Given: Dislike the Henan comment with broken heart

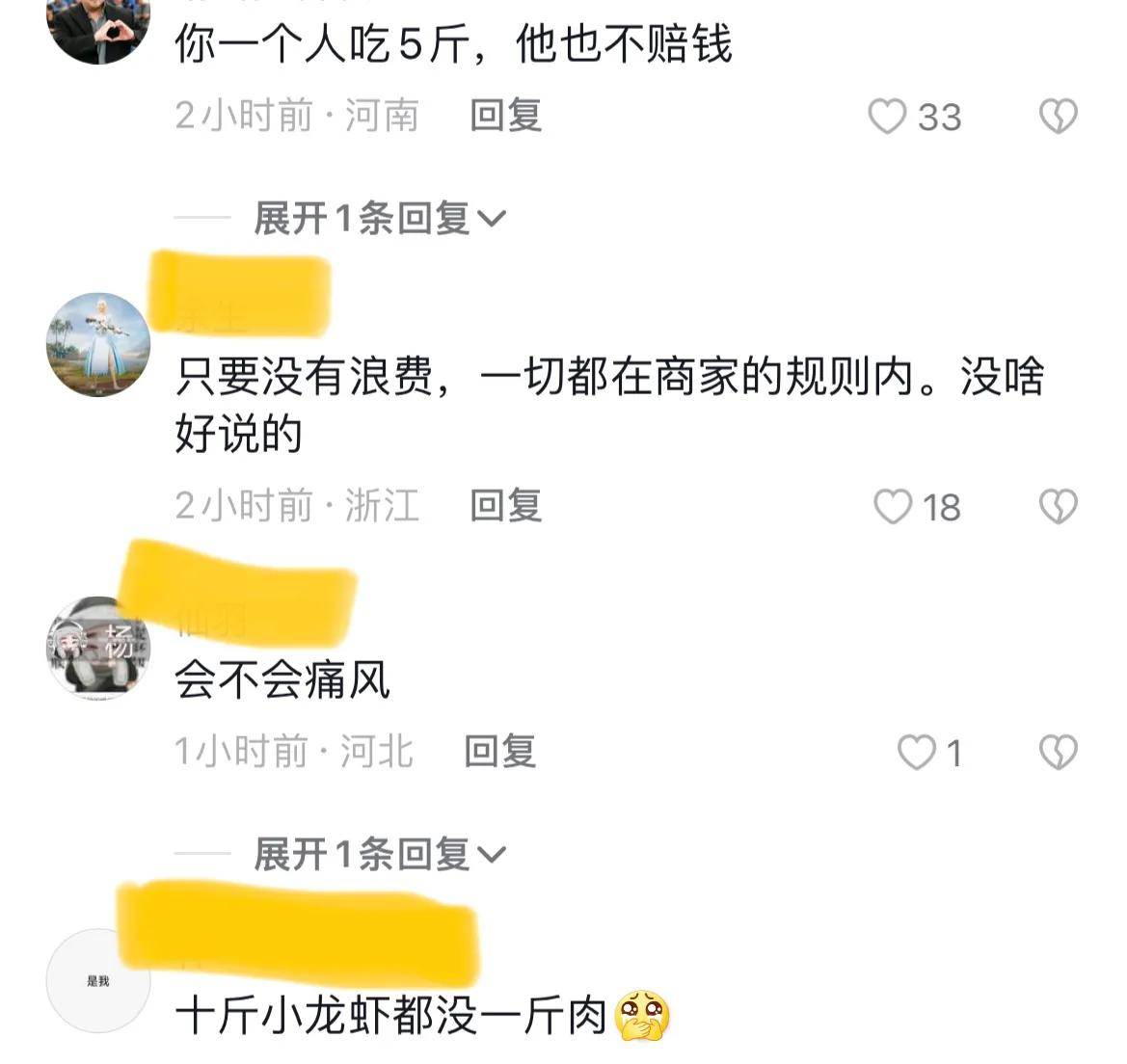Looking at the screenshot, I should pos(1058,117).
